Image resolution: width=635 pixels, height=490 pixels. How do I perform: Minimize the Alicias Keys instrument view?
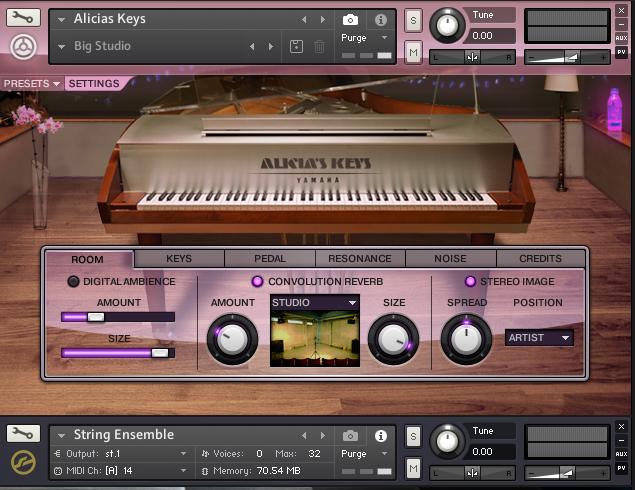[x=621, y=25]
